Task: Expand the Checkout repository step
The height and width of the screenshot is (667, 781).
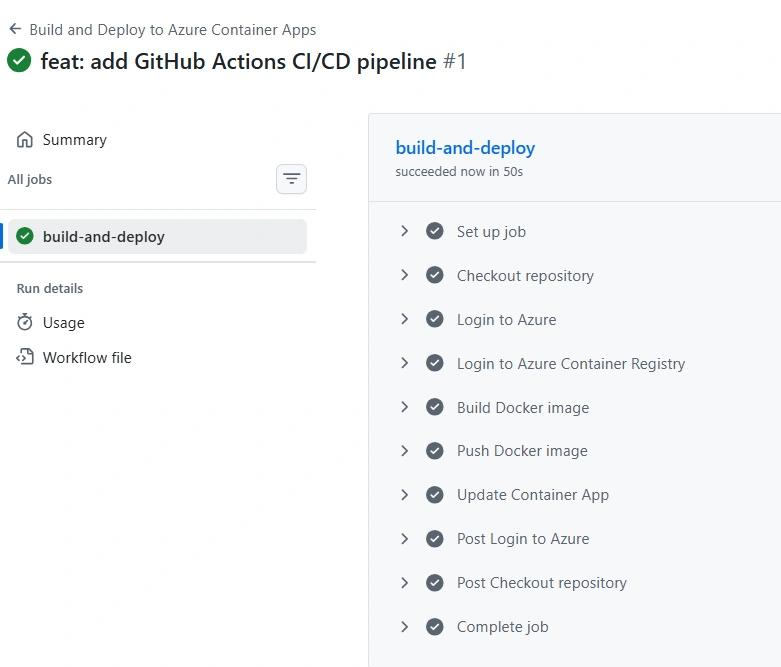Action: coord(404,275)
